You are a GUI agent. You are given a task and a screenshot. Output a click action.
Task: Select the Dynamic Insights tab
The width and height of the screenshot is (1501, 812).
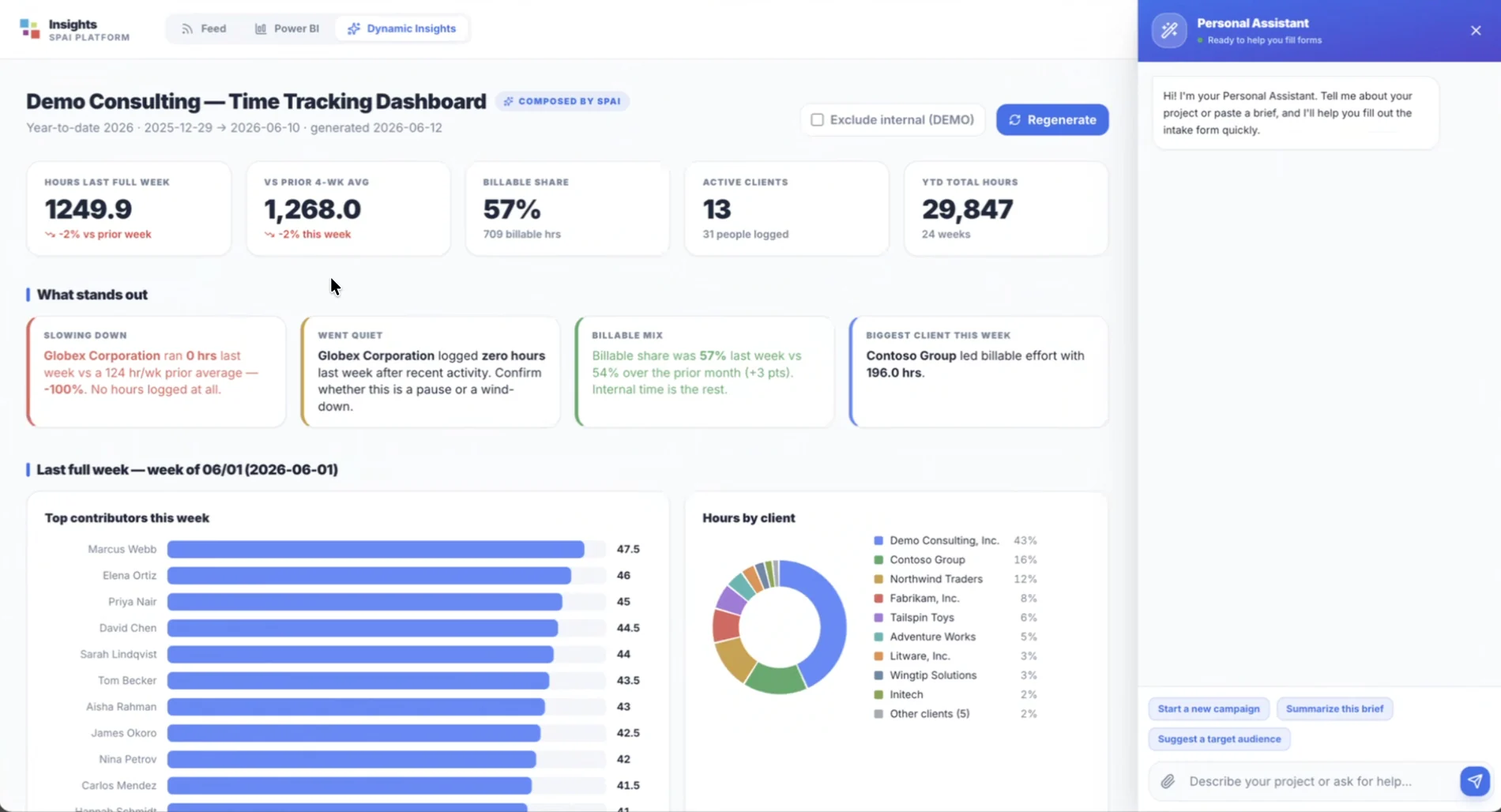point(401,28)
